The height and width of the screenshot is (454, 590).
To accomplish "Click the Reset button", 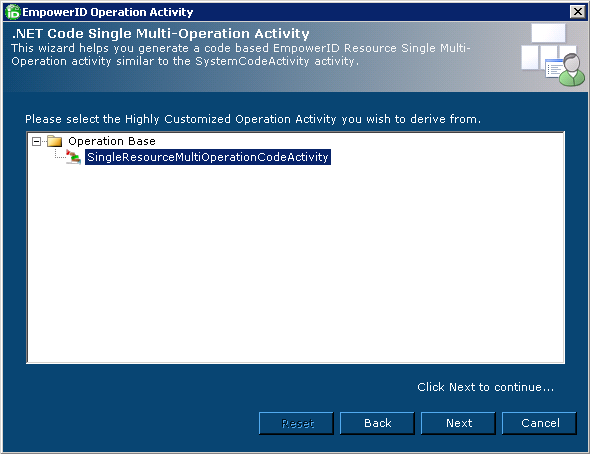I will click(x=296, y=423).
